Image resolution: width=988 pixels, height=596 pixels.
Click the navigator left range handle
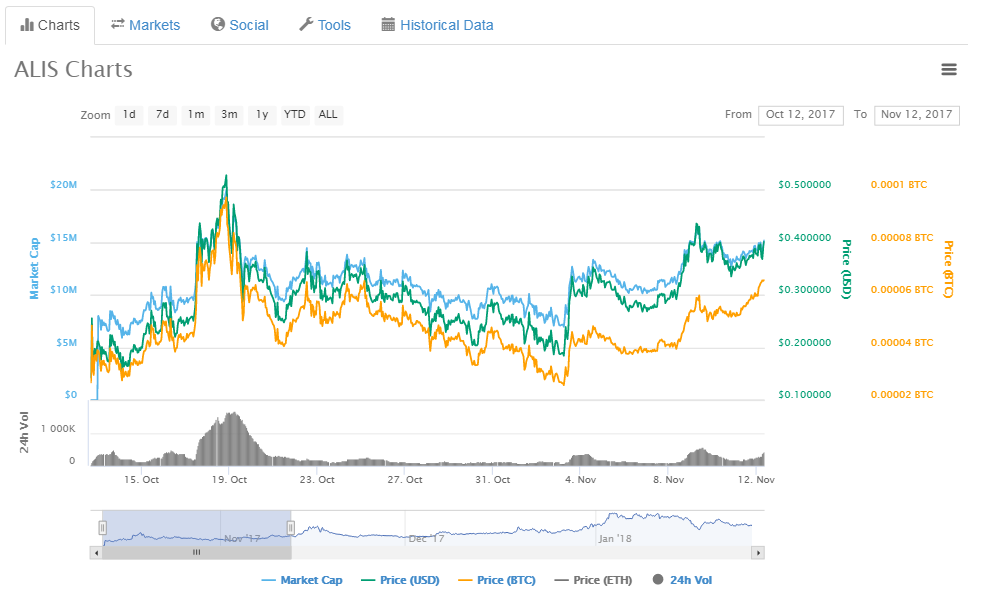pos(102,528)
